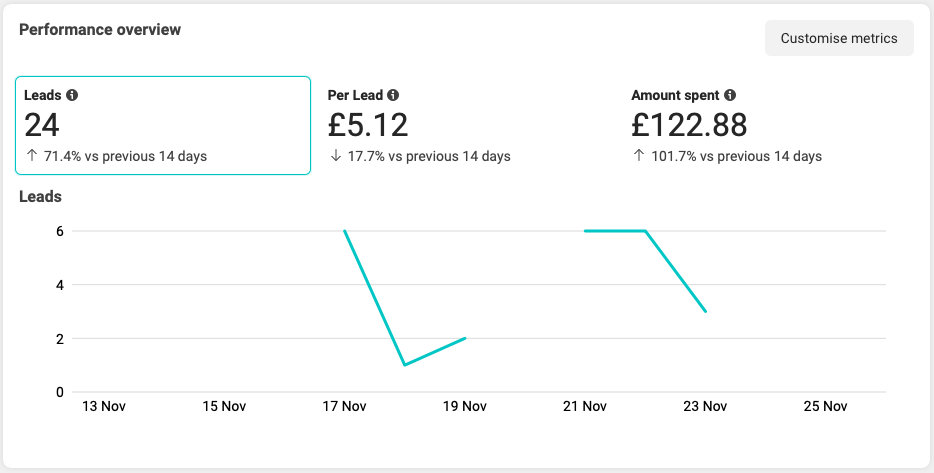Screen dimensions: 934x473
Task: Click the Performance overview heading
Action: (x=100, y=30)
